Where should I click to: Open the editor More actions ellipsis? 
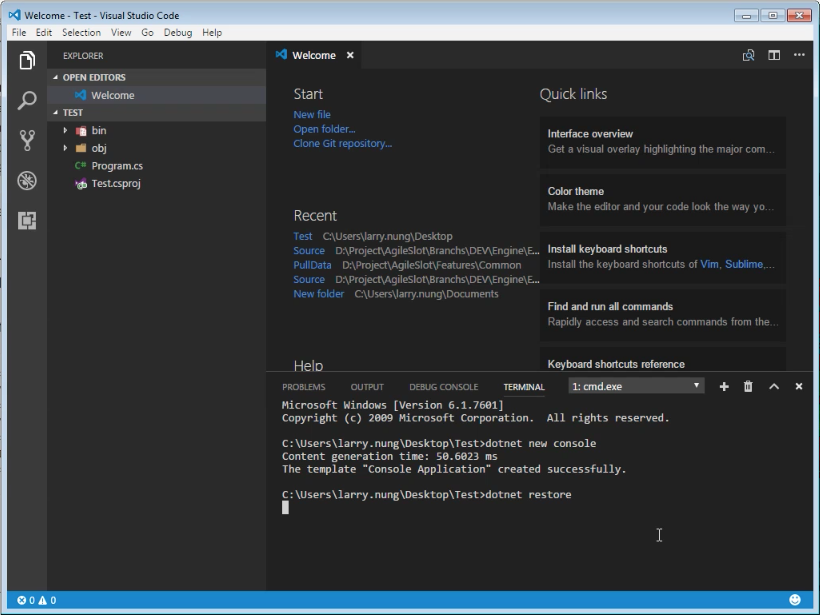(799, 54)
